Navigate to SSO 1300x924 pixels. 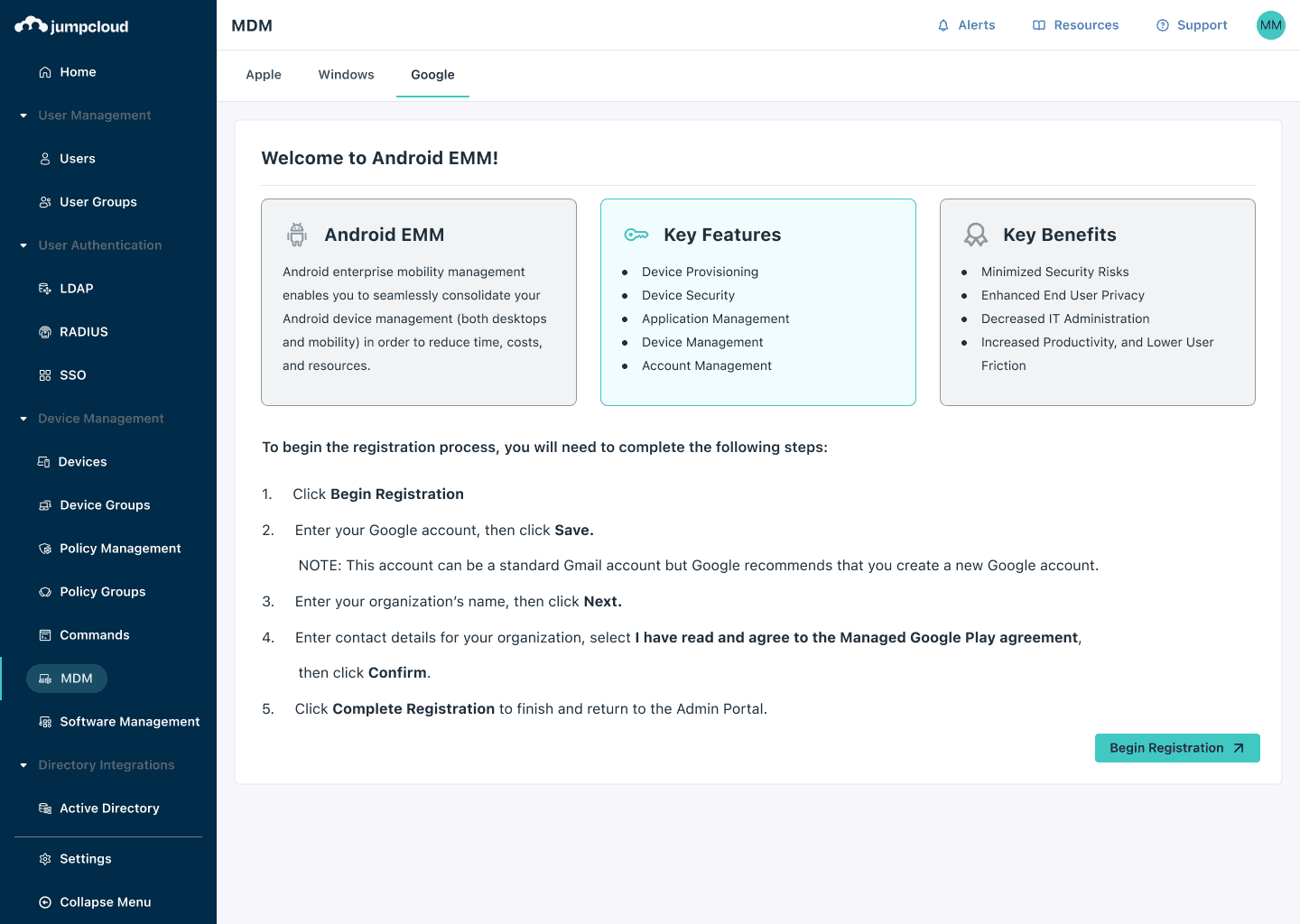73,375
